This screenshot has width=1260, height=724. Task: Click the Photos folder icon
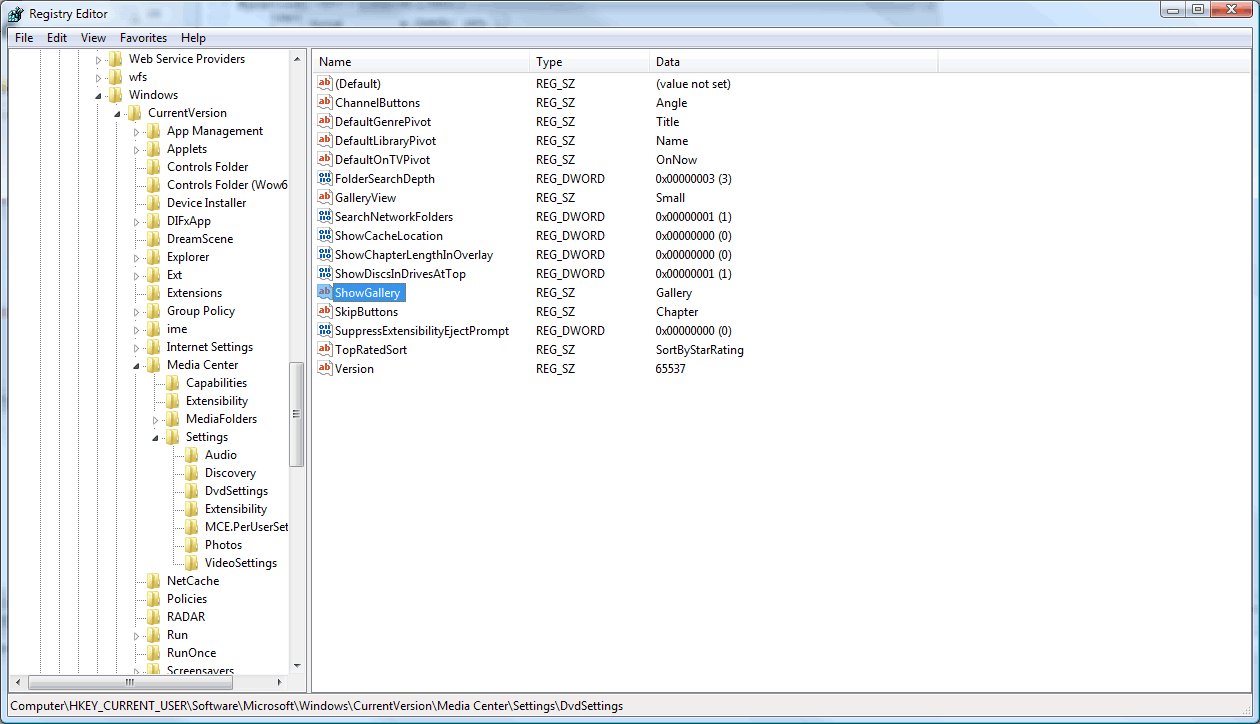click(192, 545)
